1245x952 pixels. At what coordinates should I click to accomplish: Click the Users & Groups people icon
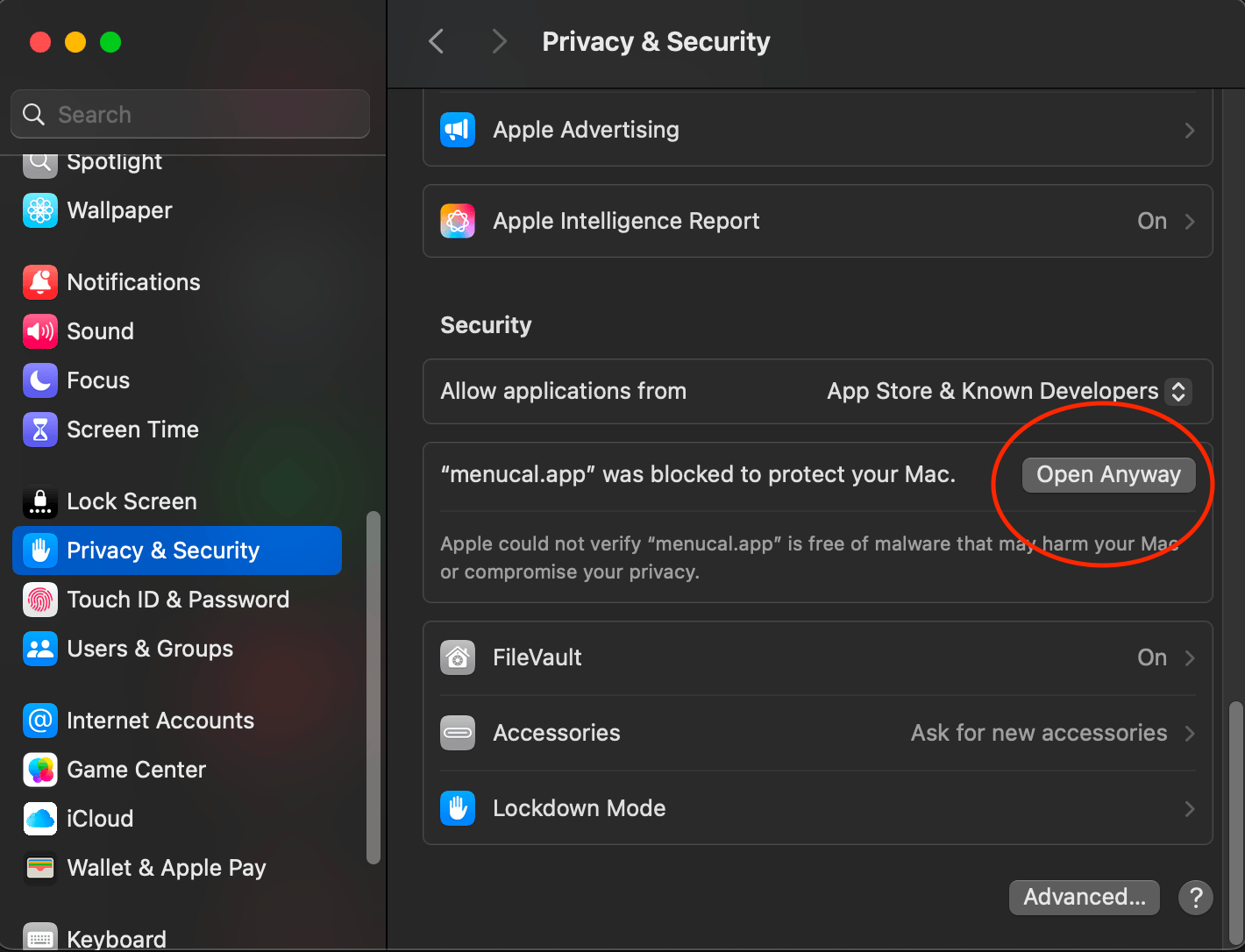40,649
